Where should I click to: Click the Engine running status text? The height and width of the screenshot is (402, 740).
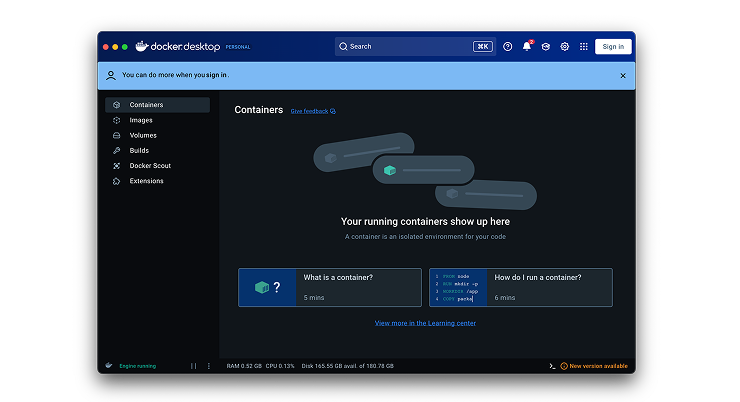pos(137,366)
